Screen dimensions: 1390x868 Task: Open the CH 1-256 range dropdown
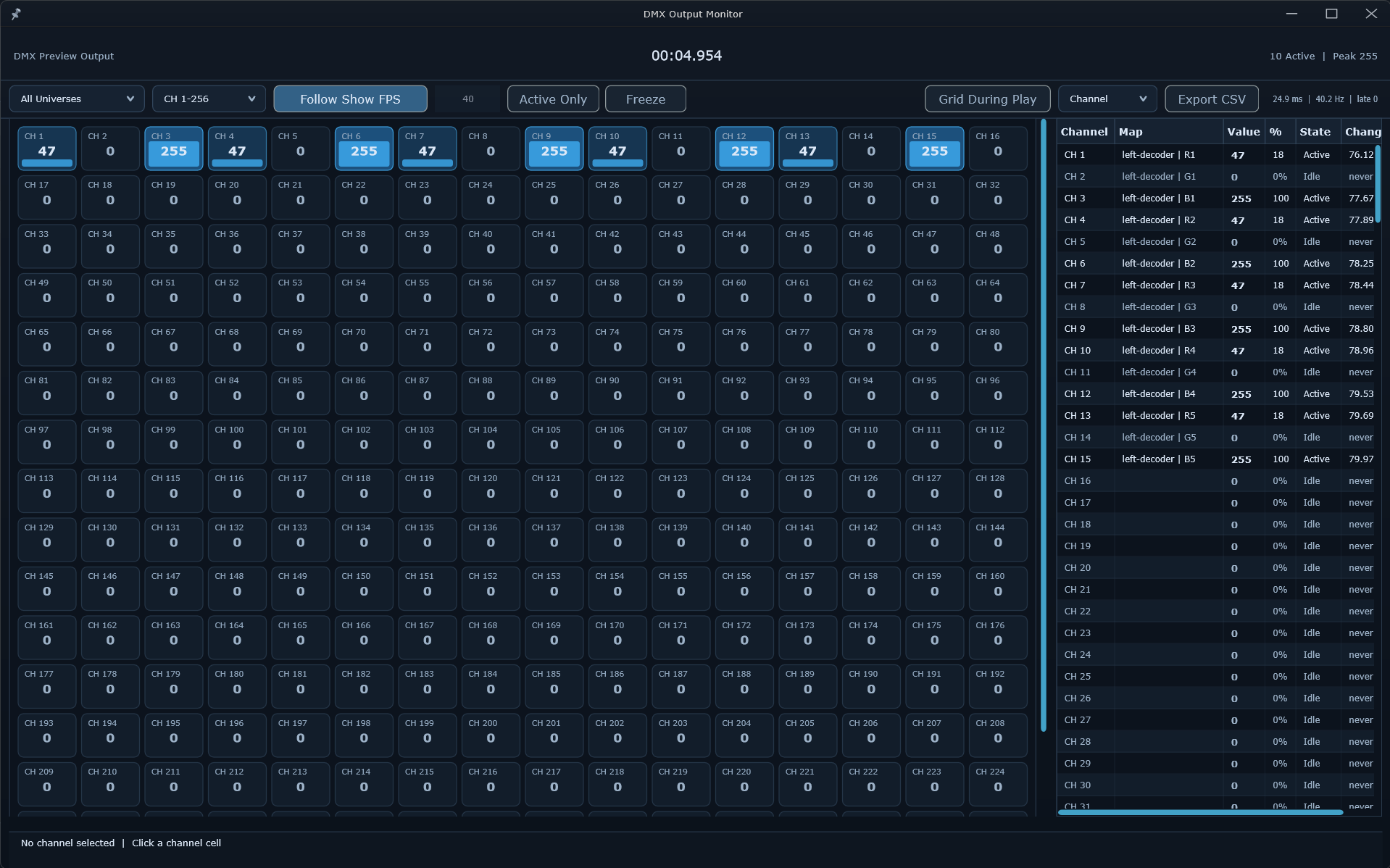209,99
